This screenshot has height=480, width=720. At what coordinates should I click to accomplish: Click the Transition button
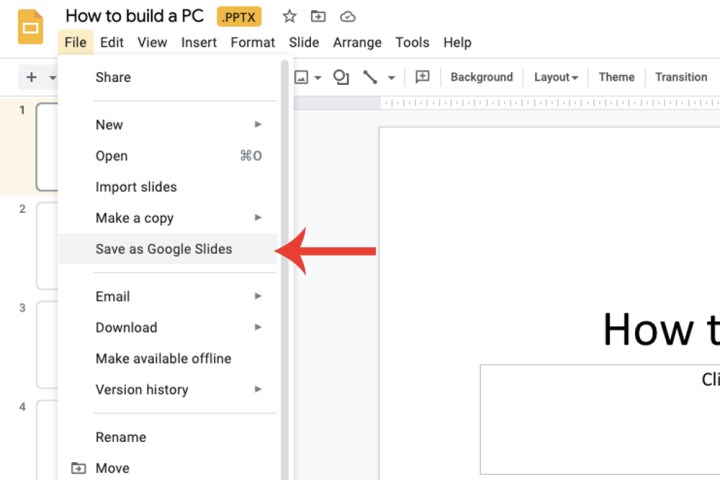pyautogui.click(x=681, y=77)
